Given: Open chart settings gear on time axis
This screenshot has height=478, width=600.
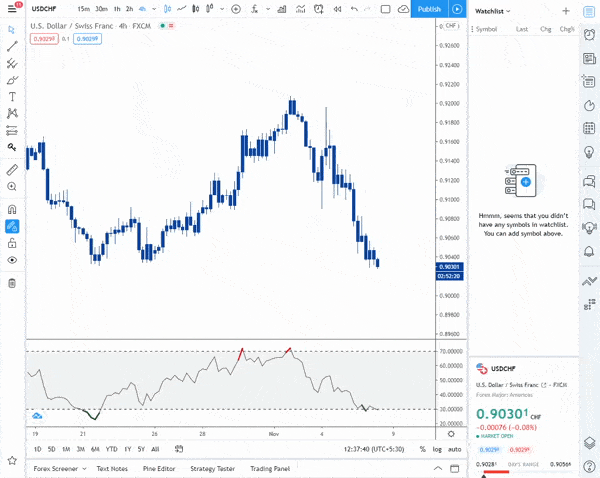Looking at the screenshot, I should click(x=451, y=434).
